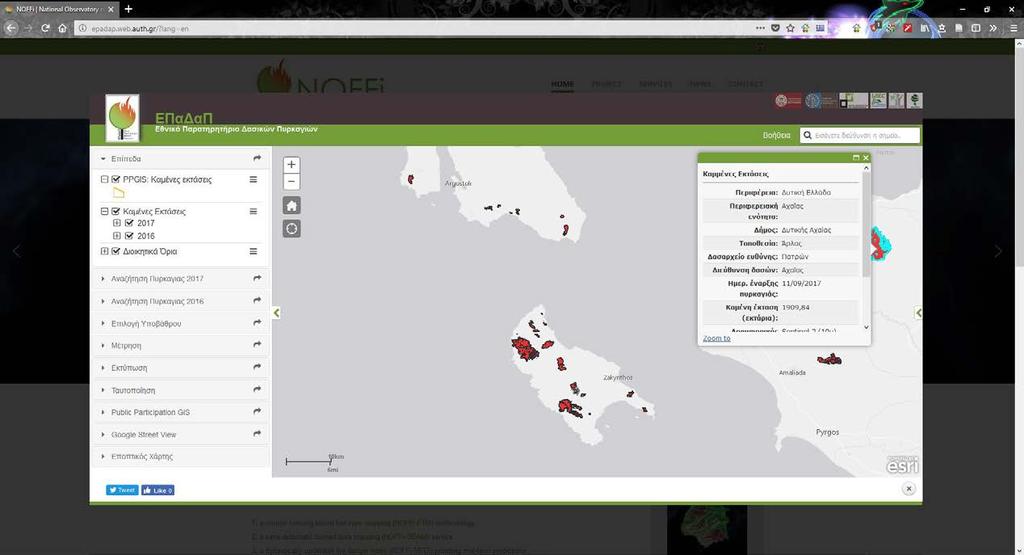Go to browser home page icon
Screen dimensions: 1024x555
click(62, 28)
